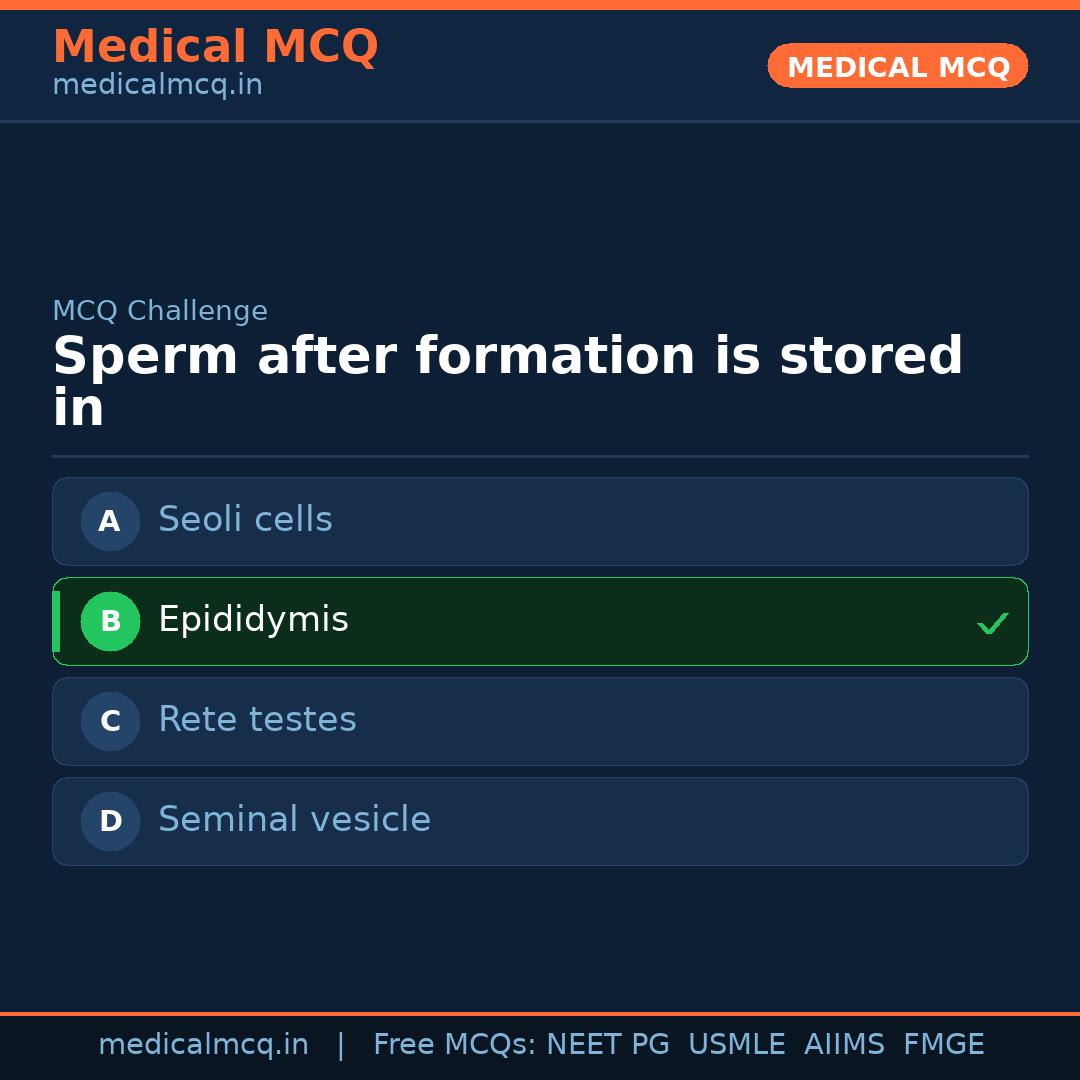Image resolution: width=1080 pixels, height=1080 pixels.
Task: Pick the Seminal vesicle answer
Action: tap(294, 820)
